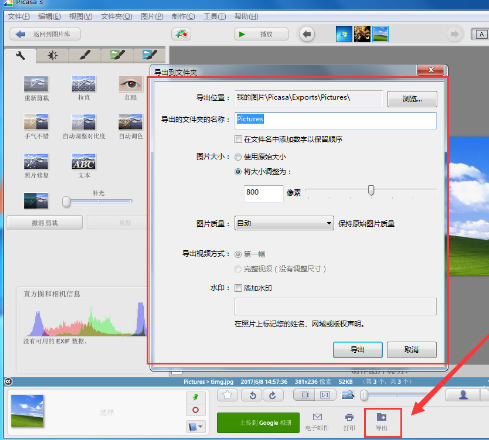This screenshot has height=440, width=489.
Task: Click the folder name field containing Pictures
Action: pyautogui.click(x=335, y=120)
